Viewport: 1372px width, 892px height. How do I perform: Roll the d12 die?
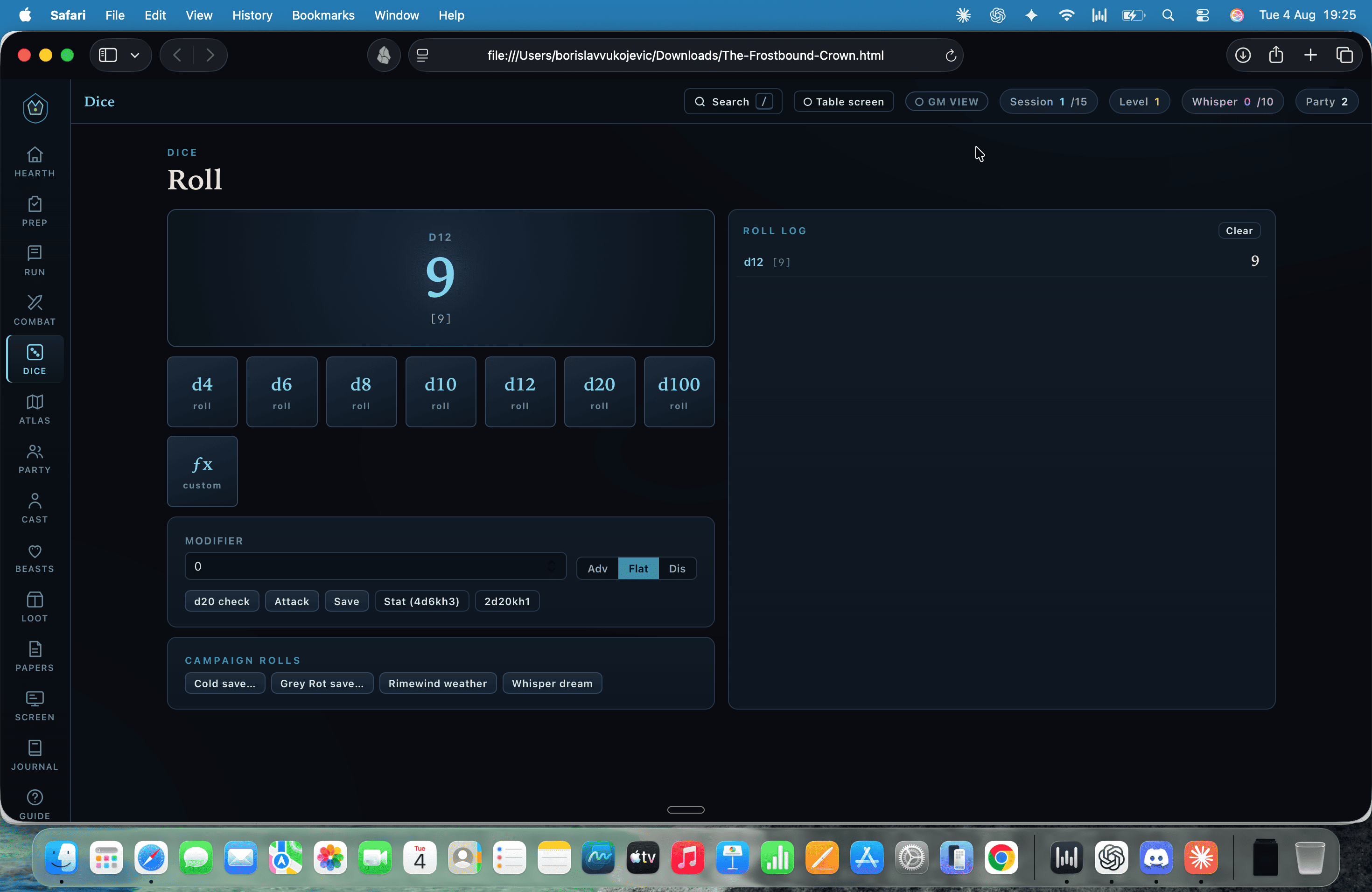(x=520, y=392)
